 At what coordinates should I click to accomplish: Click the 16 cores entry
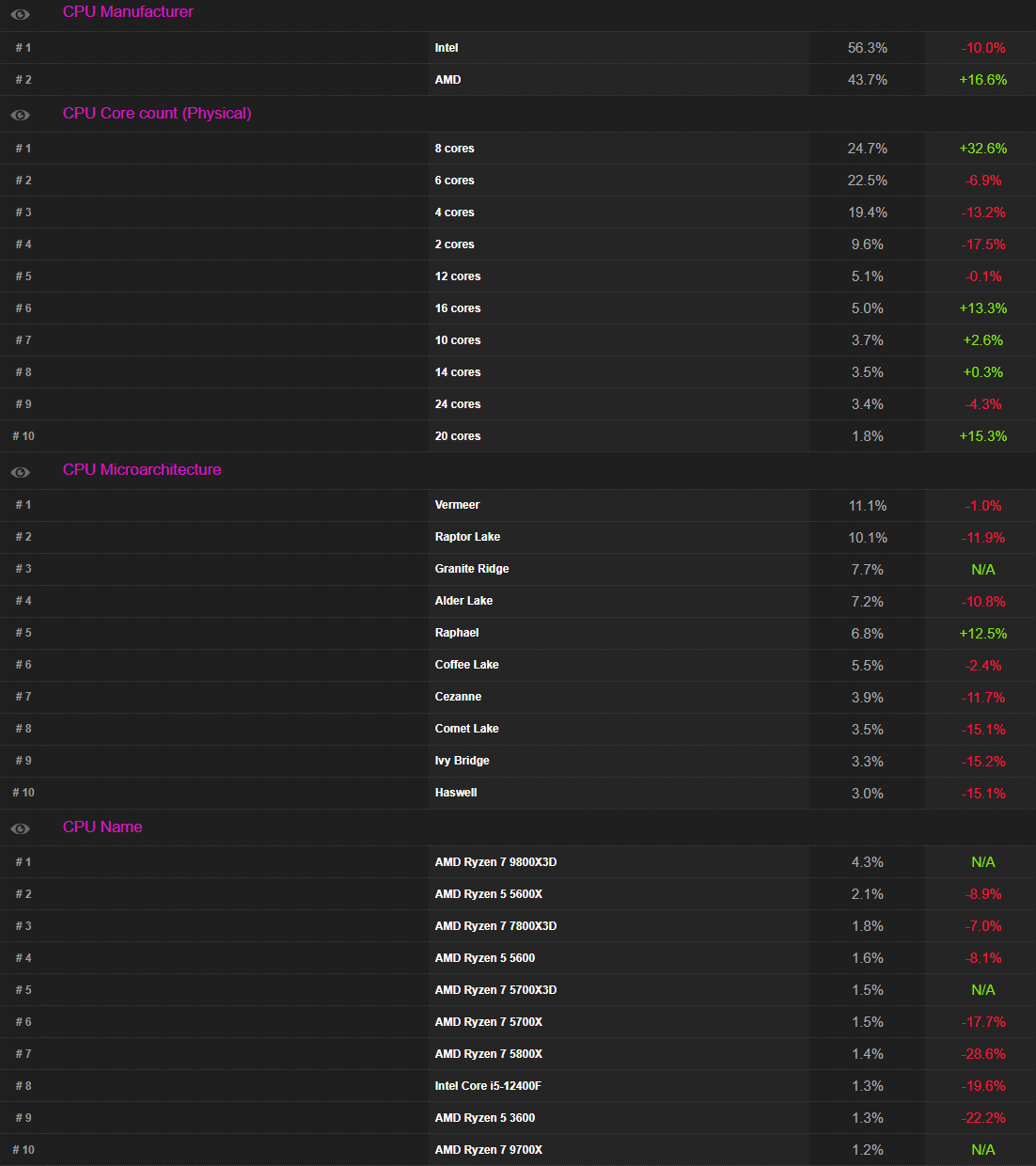[458, 308]
